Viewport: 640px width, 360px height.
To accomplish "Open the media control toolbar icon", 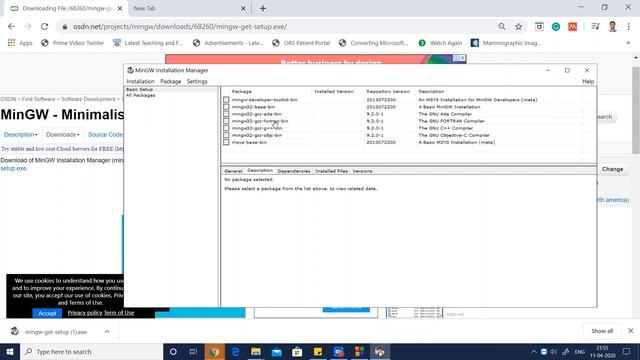I will [x=596, y=27].
